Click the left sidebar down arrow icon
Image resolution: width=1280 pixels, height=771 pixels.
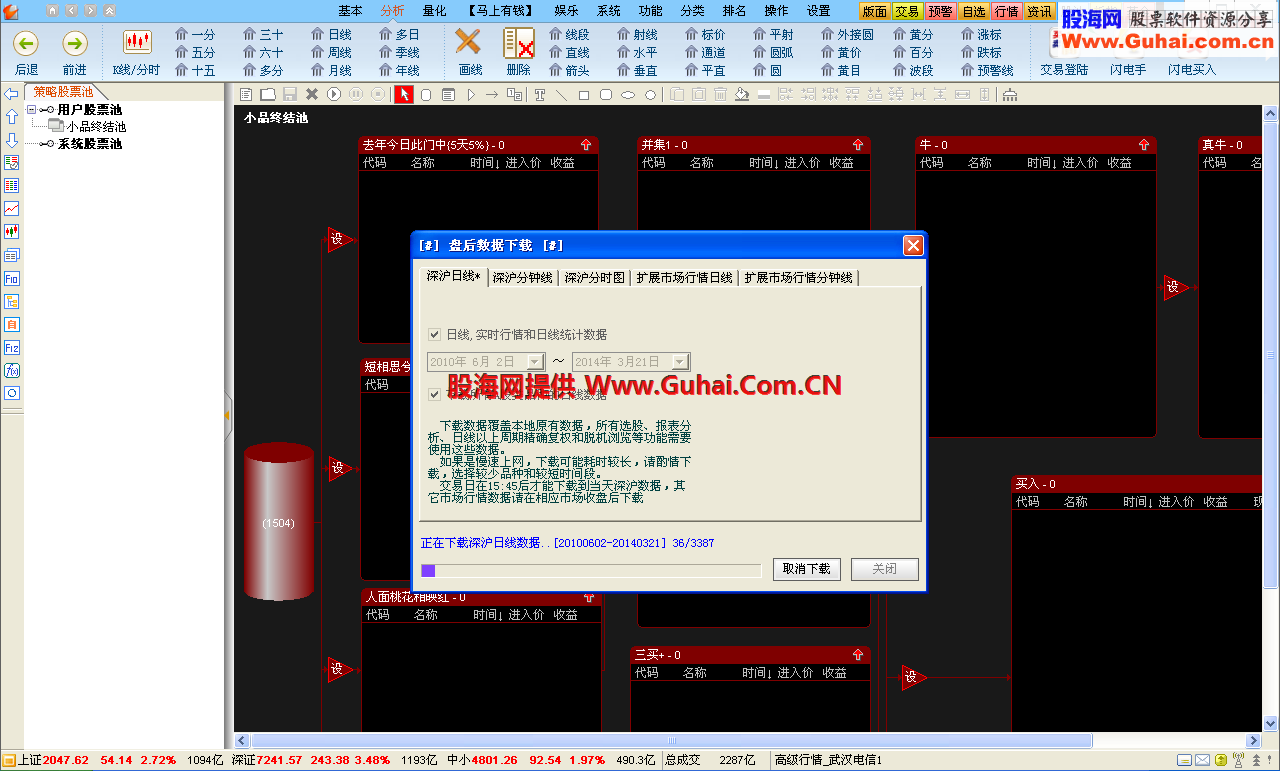coord(12,140)
